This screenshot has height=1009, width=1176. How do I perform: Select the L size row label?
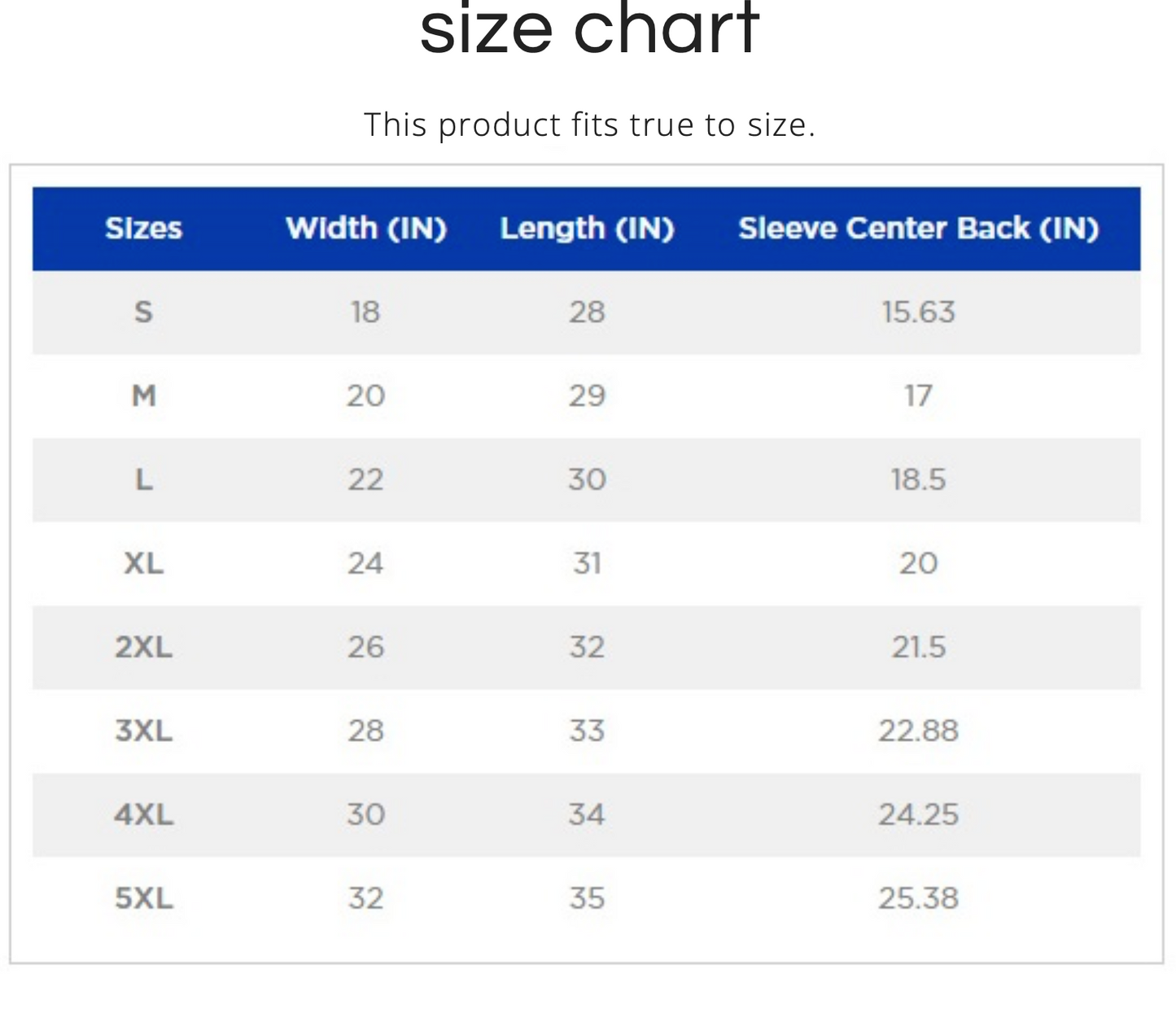[144, 480]
